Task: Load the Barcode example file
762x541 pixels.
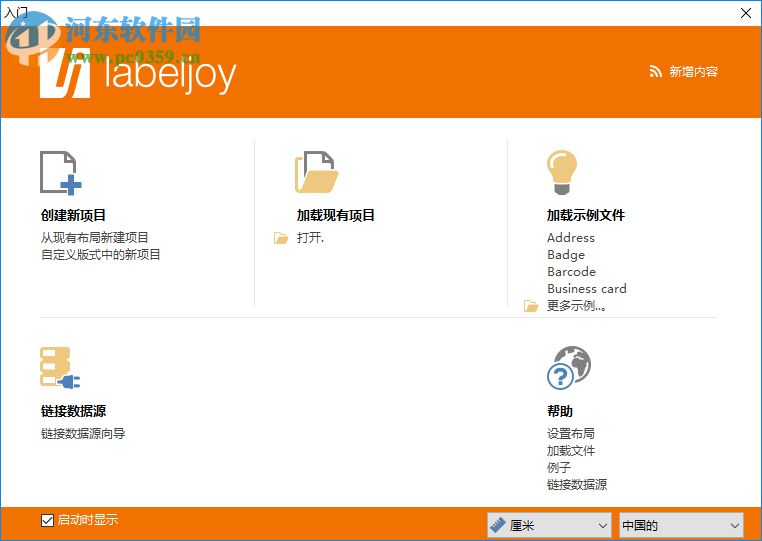Action: click(572, 272)
